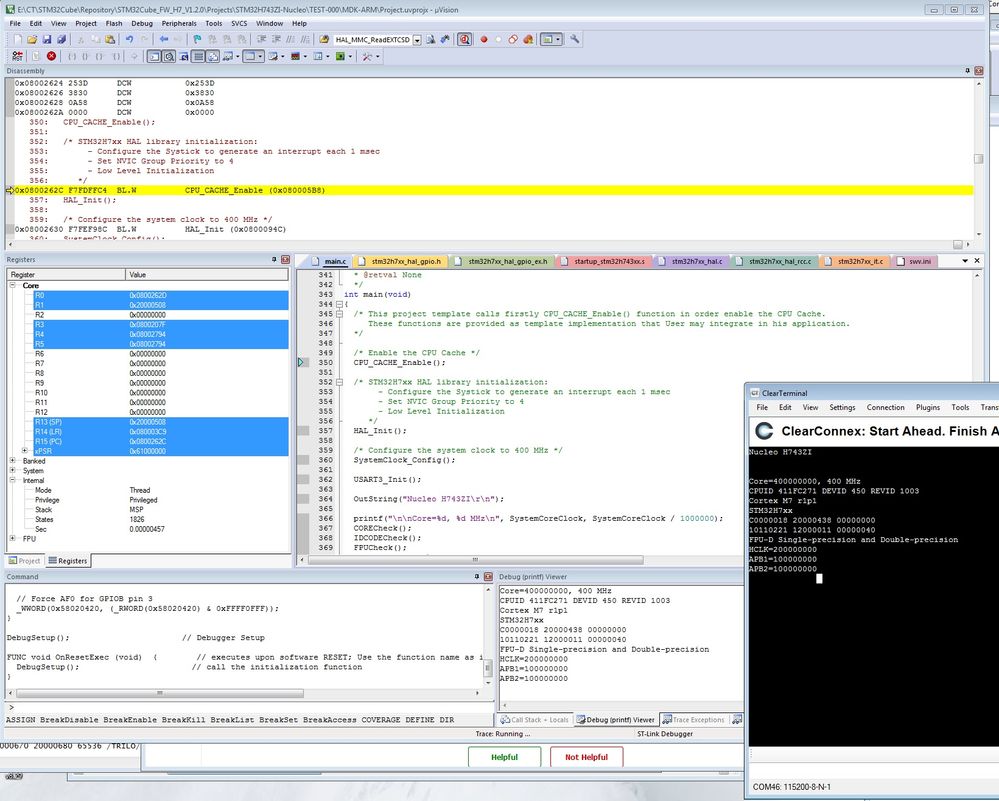Viewport: 999px width, 801px height.
Task: Save the current file with the floppy icon
Action: (x=47, y=40)
